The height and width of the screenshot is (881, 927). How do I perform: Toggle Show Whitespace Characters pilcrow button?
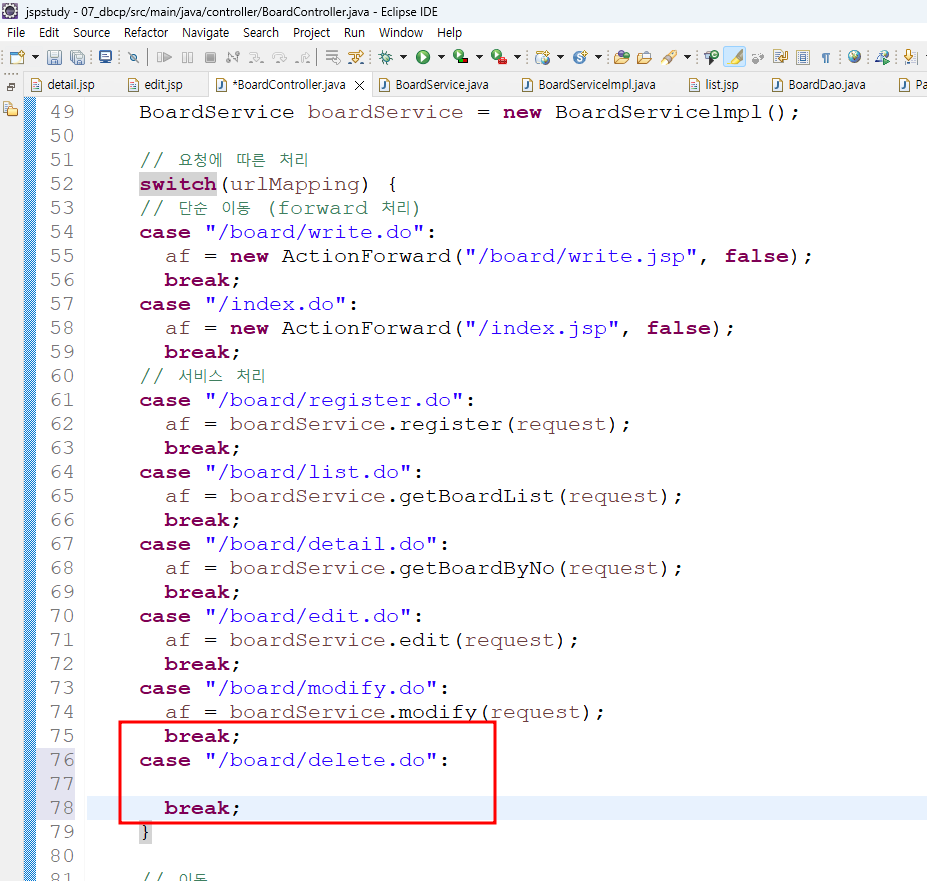coord(825,57)
